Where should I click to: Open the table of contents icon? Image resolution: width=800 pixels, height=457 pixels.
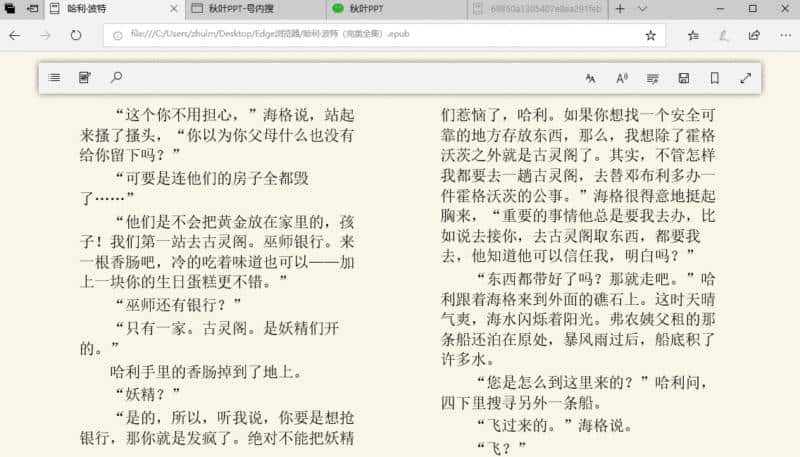(54, 78)
